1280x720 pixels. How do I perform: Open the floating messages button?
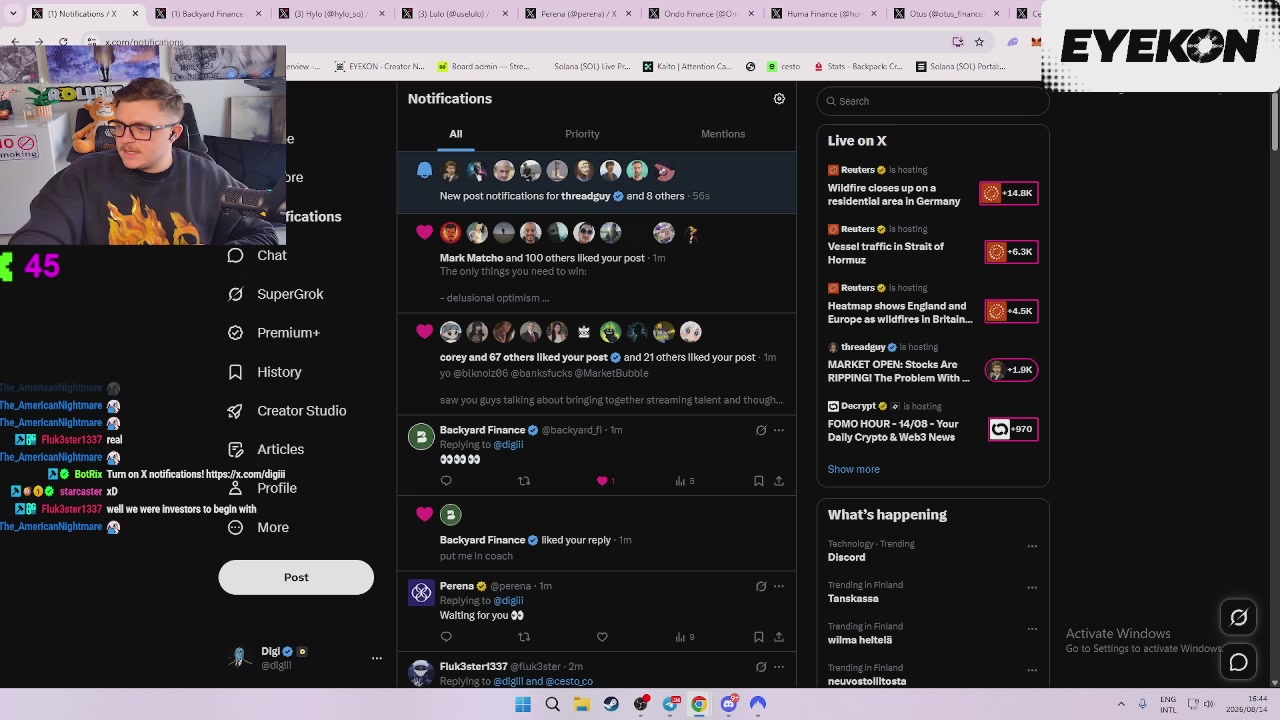pos(1239,663)
